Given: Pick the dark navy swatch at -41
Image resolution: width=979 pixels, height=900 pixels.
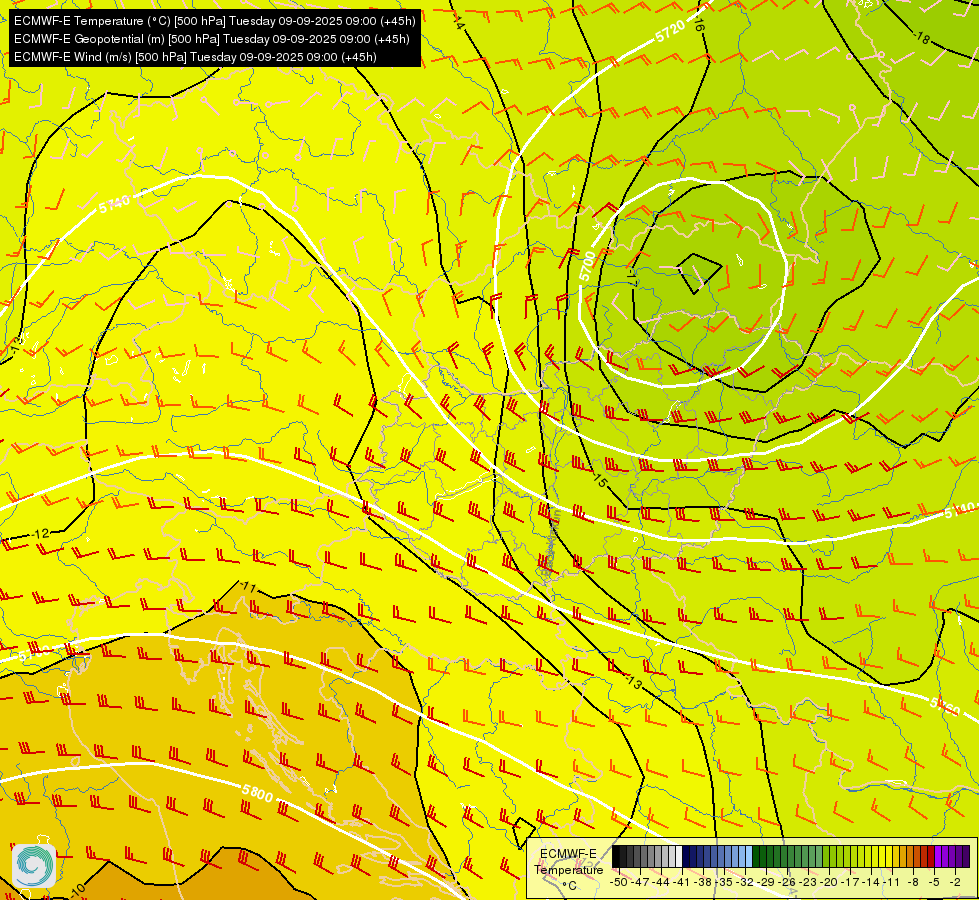Looking at the screenshot, I should (x=686, y=856).
